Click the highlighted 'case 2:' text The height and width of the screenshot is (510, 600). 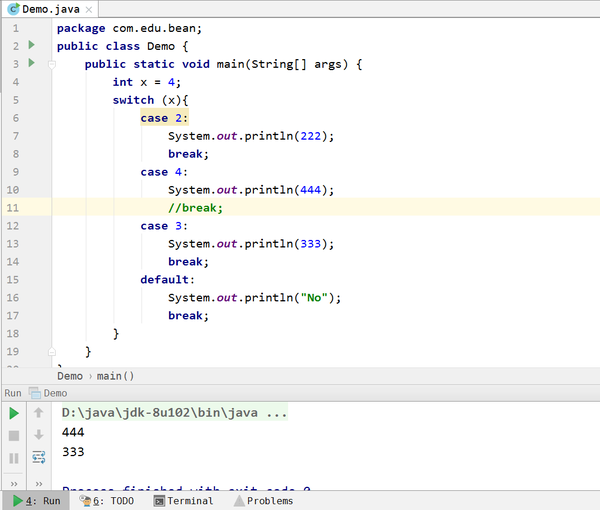pos(164,118)
